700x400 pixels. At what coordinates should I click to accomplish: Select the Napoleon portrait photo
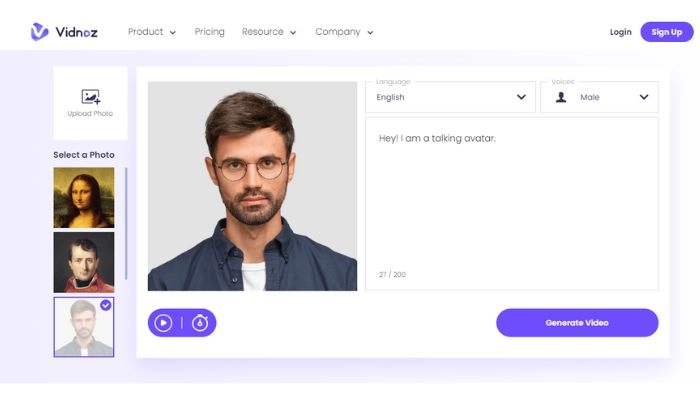pos(84,262)
